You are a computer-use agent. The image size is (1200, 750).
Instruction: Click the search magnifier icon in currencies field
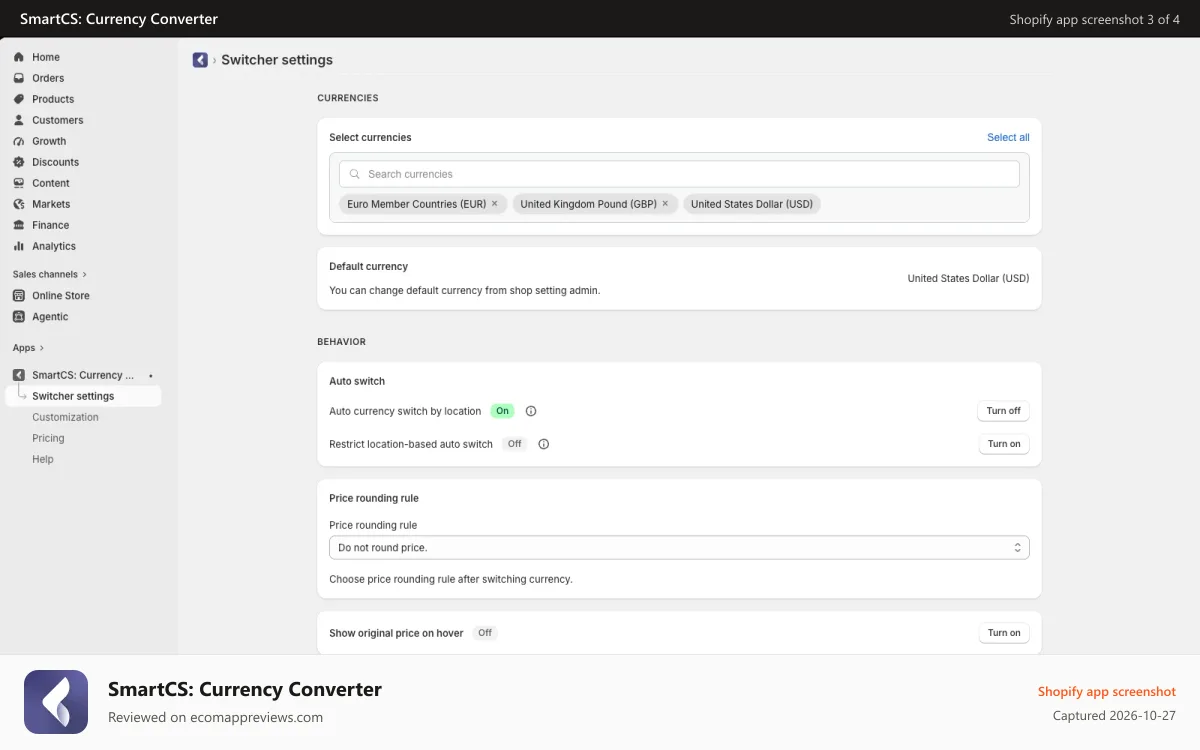[354, 174]
